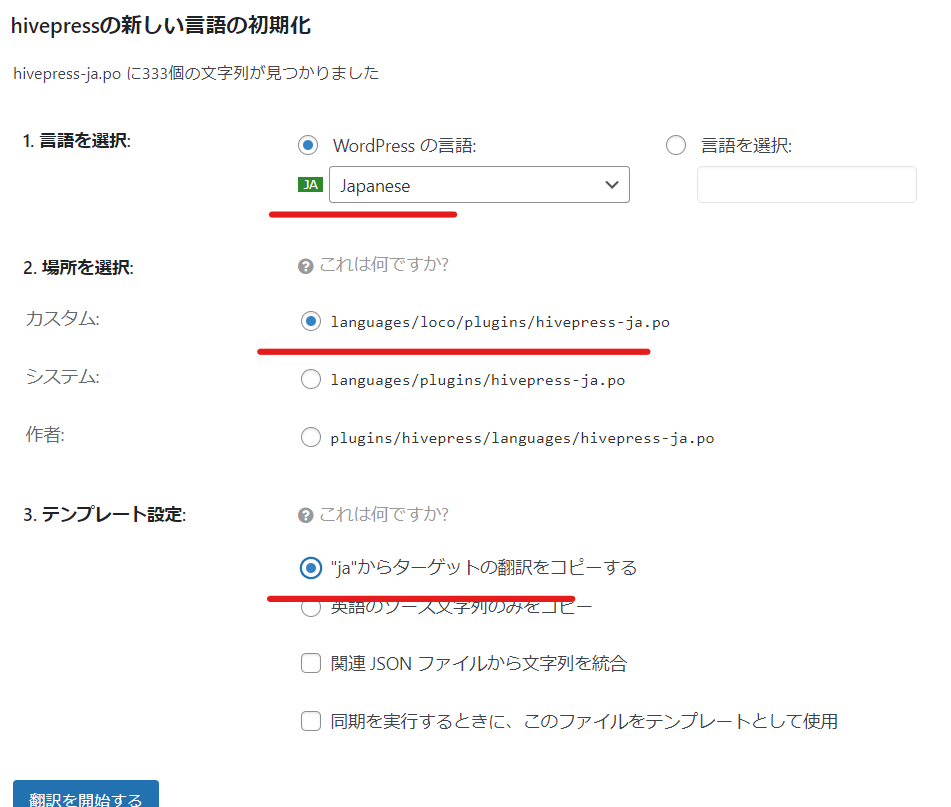Open the "これは何ですか?" link under template settings

[383, 515]
